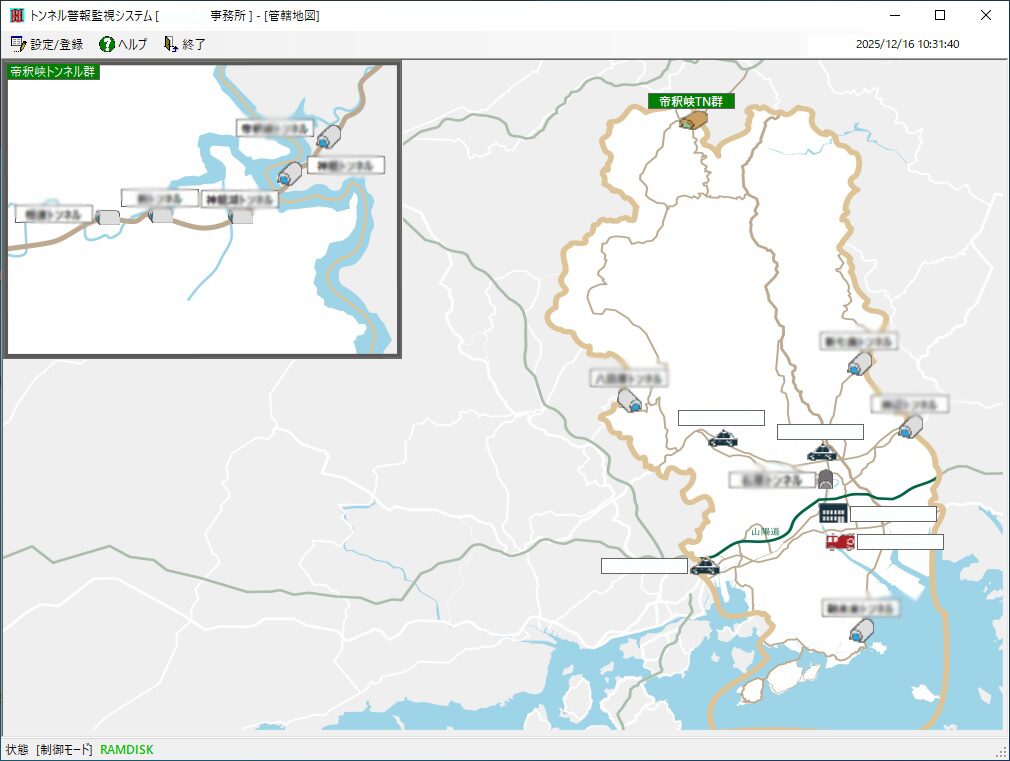Click the leftmost tunnel icon in inset map
This screenshot has height=761, width=1010.
(x=108, y=216)
